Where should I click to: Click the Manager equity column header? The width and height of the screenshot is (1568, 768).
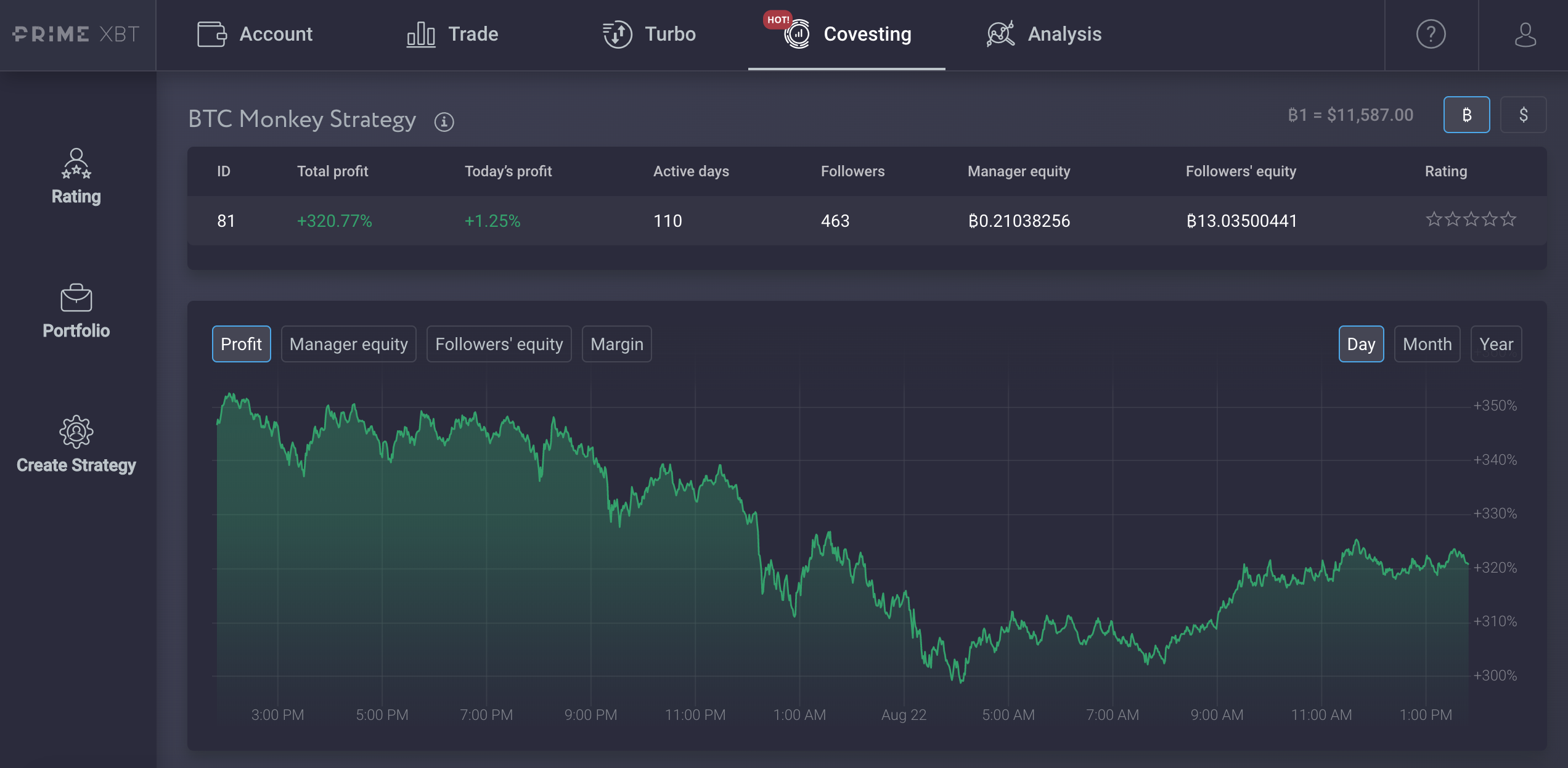tap(1019, 171)
